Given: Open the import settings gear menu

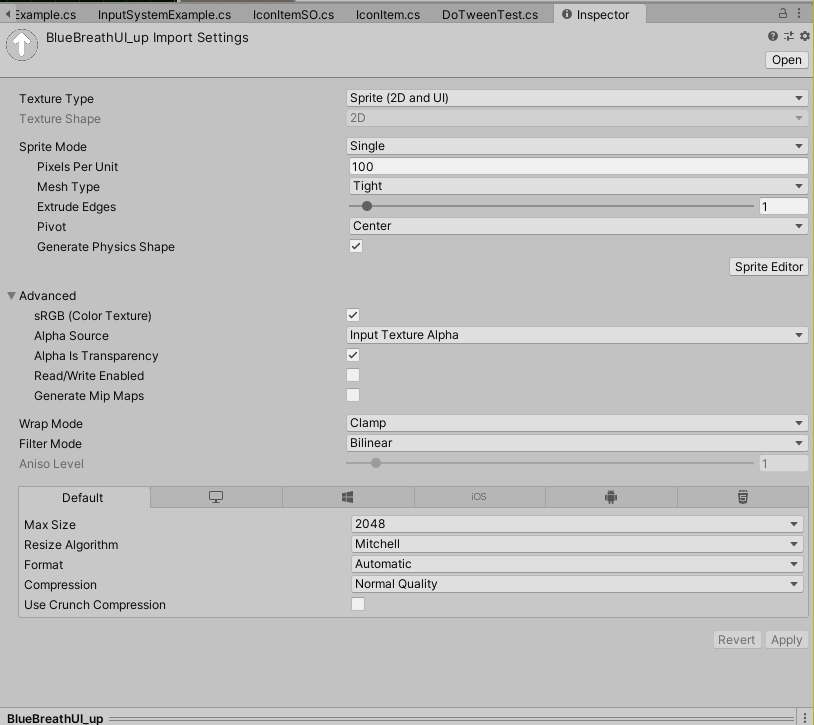Looking at the screenshot, I should pos(804,36).
